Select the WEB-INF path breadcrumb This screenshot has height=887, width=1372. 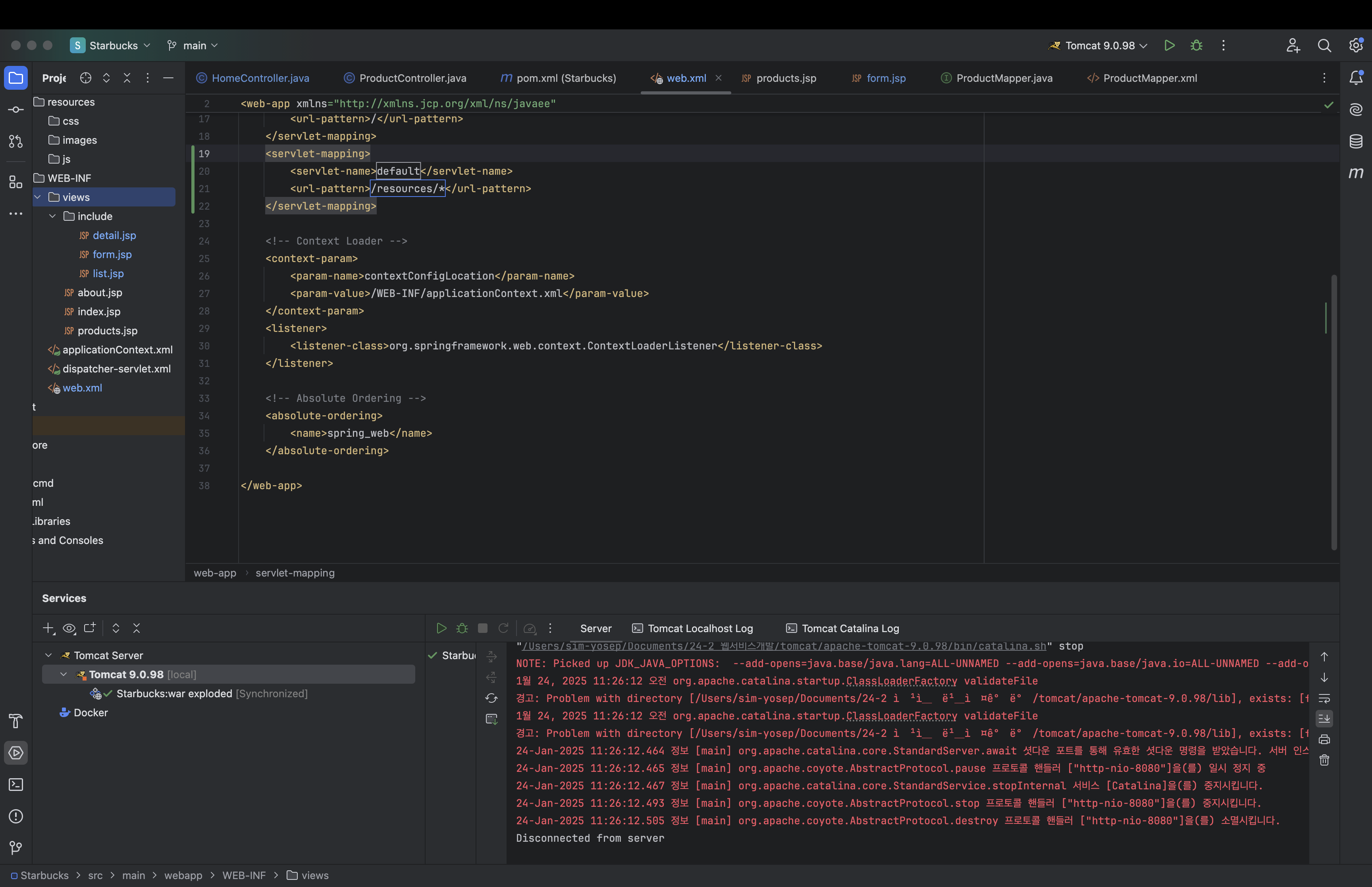(244, 875)
